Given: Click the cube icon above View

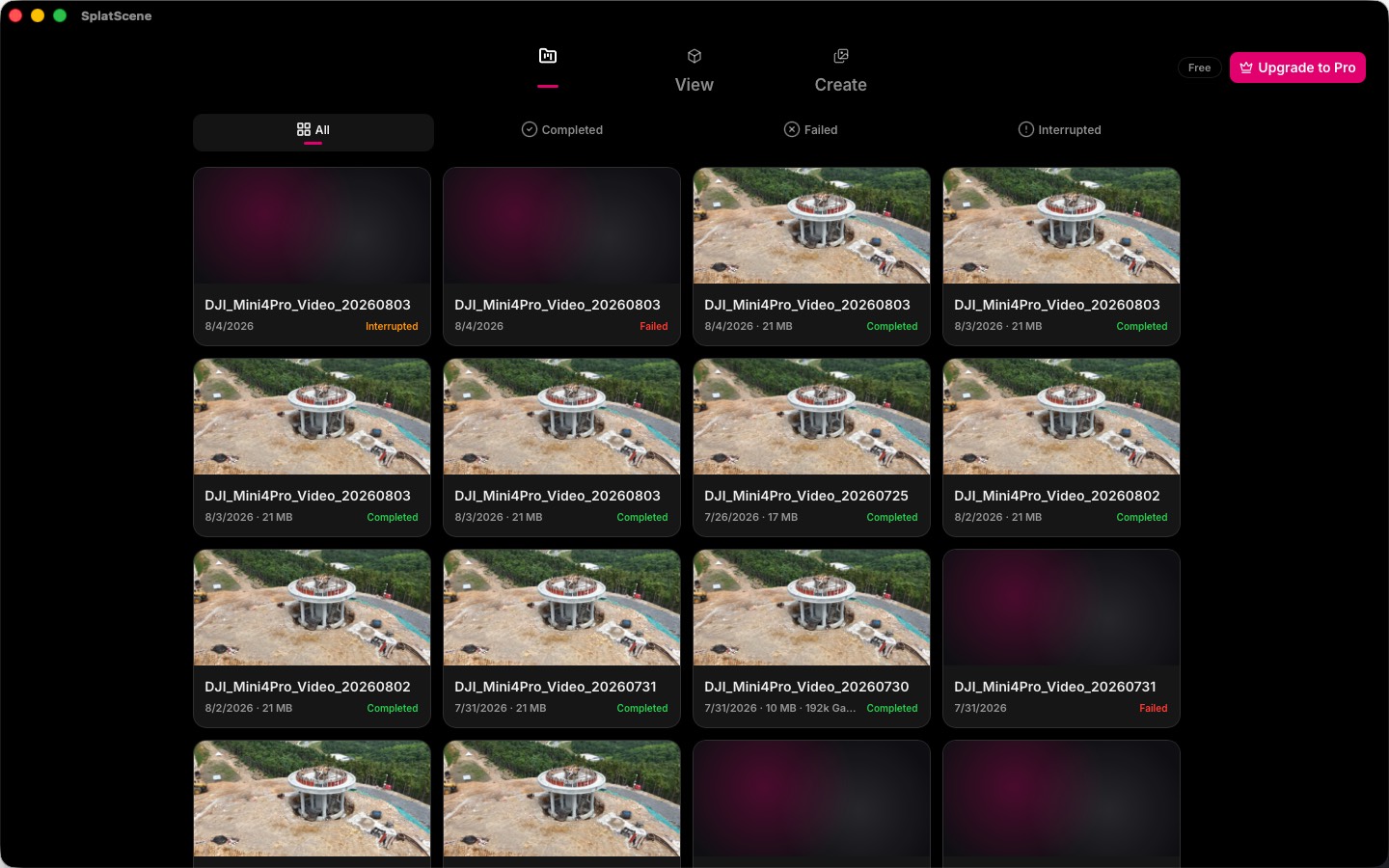Looking at the screenshot, I should pyautogui.click(x=694, y=56).
